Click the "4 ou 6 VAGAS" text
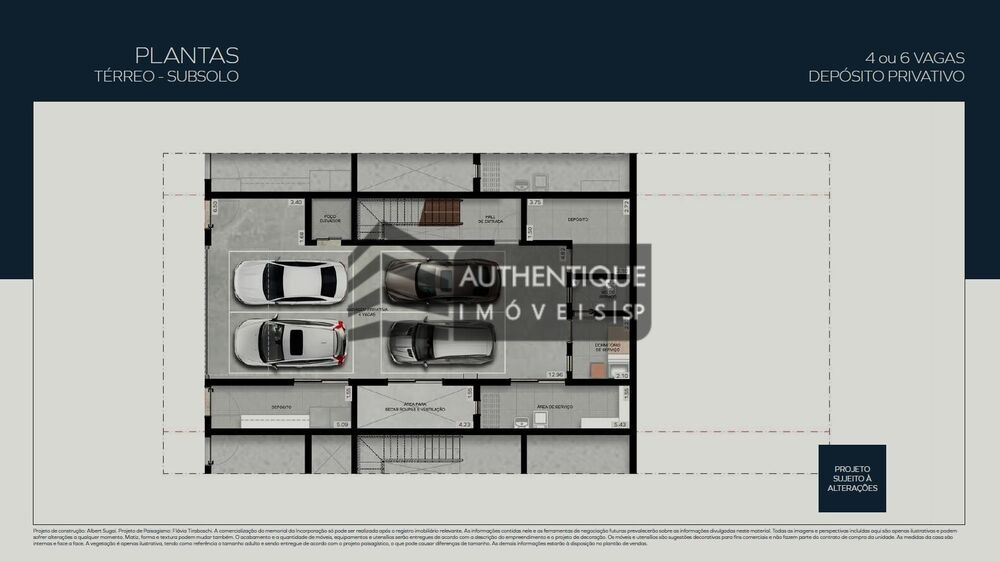Viewport: 1000px width, 561px height. click(915, 58)
